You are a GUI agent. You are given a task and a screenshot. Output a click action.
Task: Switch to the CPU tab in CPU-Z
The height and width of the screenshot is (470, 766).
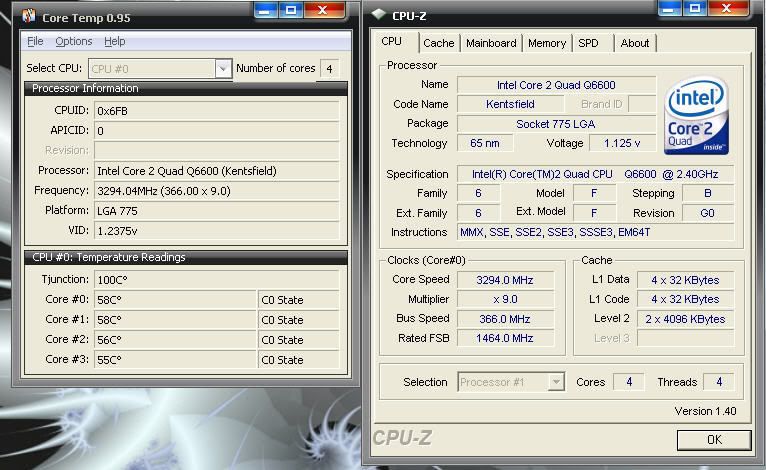(x=392, y=42)
